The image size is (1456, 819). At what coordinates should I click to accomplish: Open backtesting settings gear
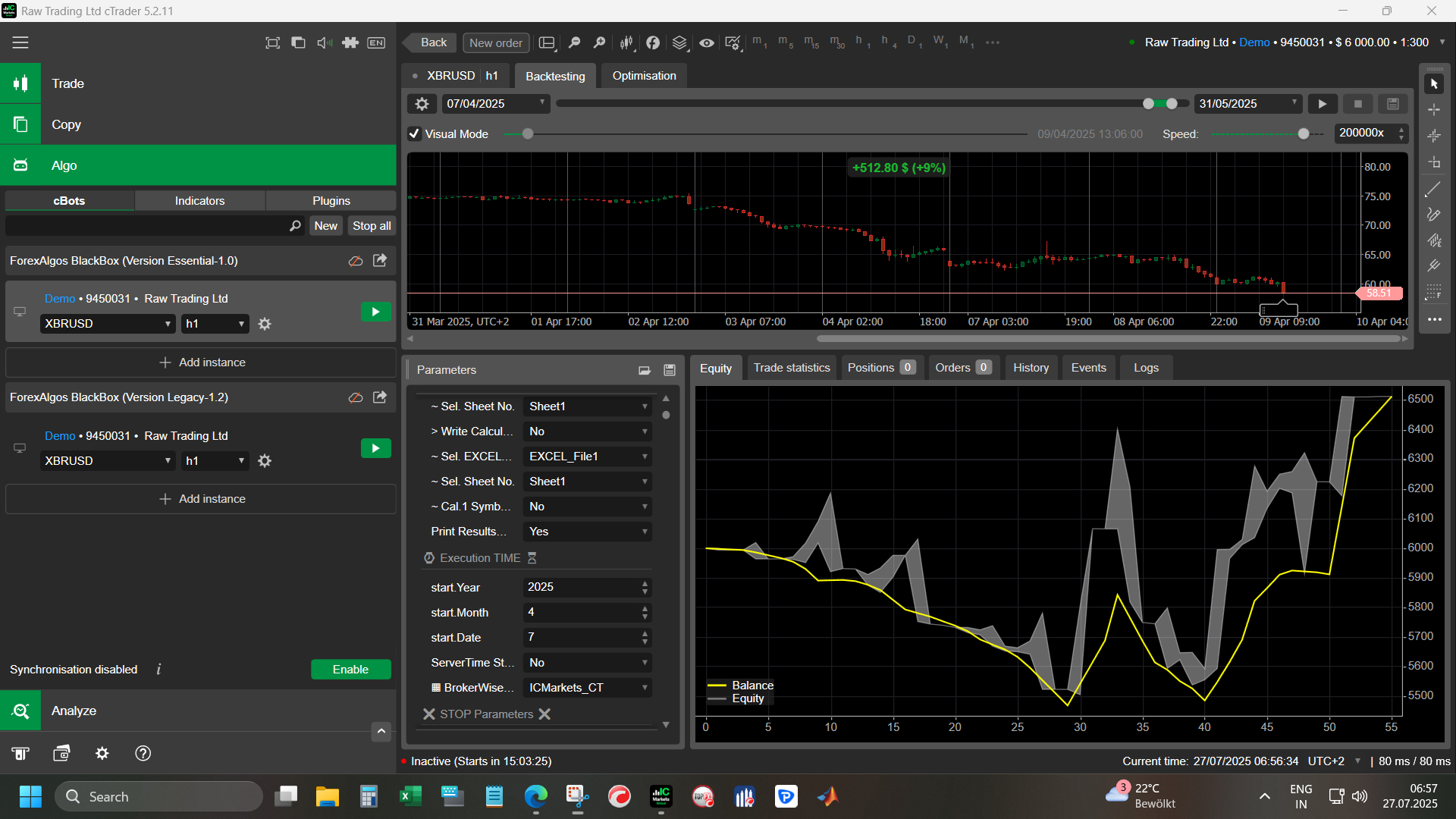pyautogui.click(x=422, y=104)
